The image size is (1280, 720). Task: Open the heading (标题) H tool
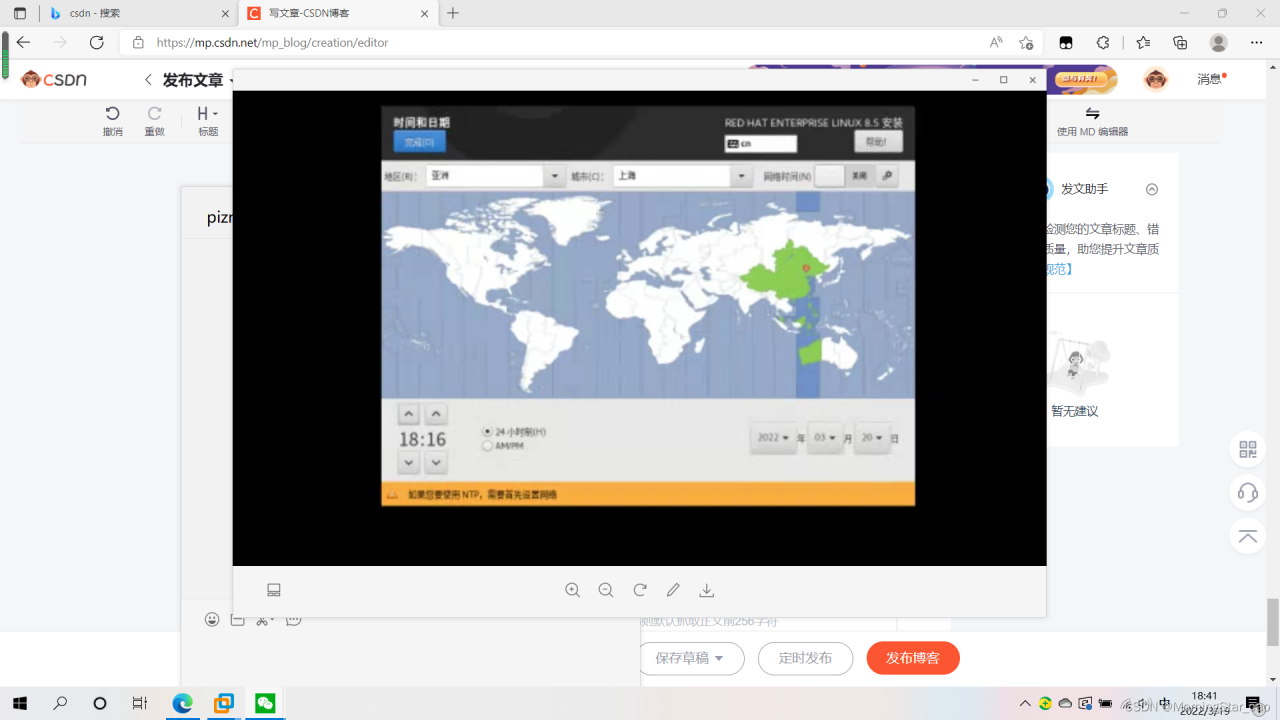pyautogui.click(x=207, y=114)
